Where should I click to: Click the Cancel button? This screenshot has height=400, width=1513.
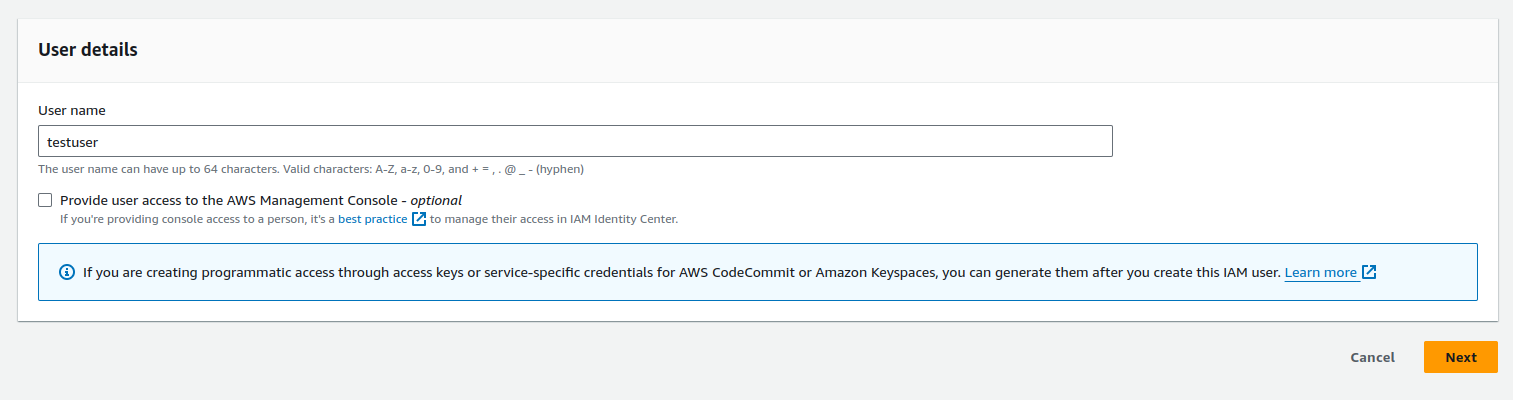coord(1372,357)
